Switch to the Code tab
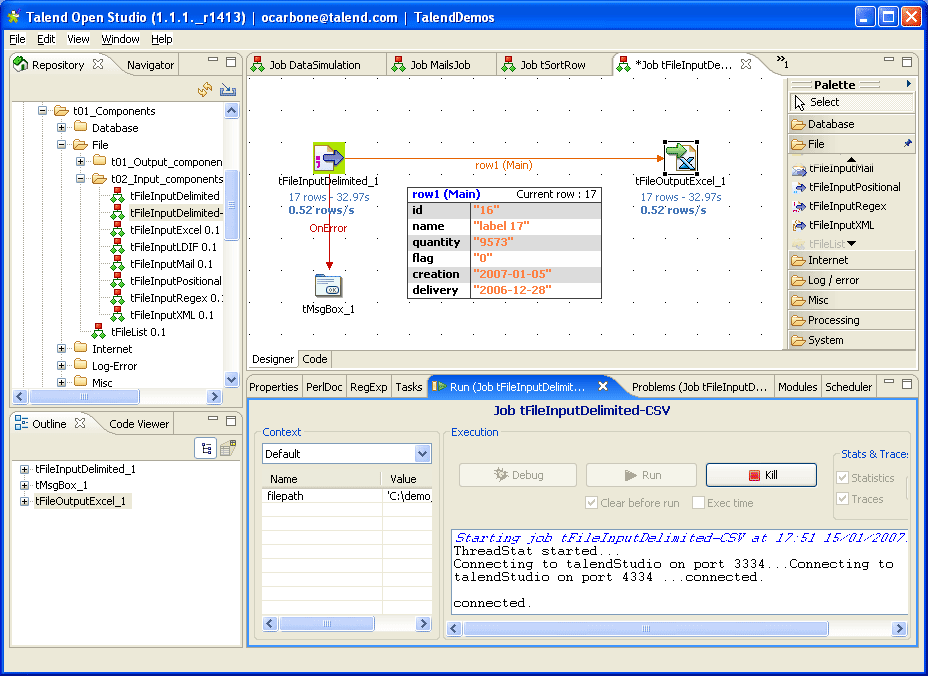Image resolution: width=928 pixels, height=676 pixels. pyautogui.click(x=314, y=359)
